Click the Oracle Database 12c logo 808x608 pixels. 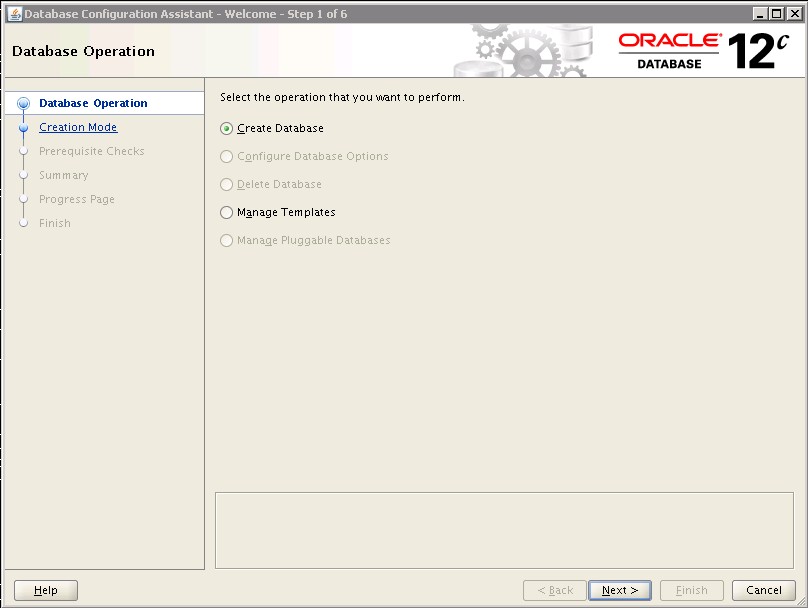[704, 51]
